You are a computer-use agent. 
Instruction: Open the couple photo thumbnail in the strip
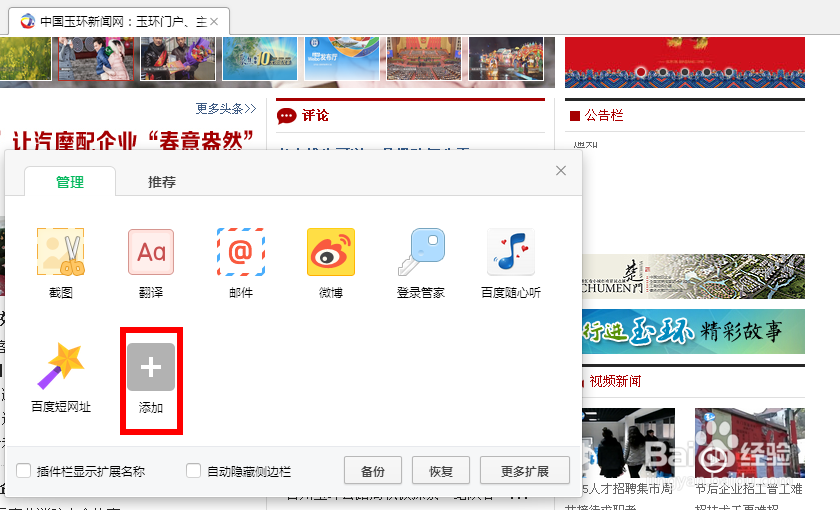coord(96,58)
